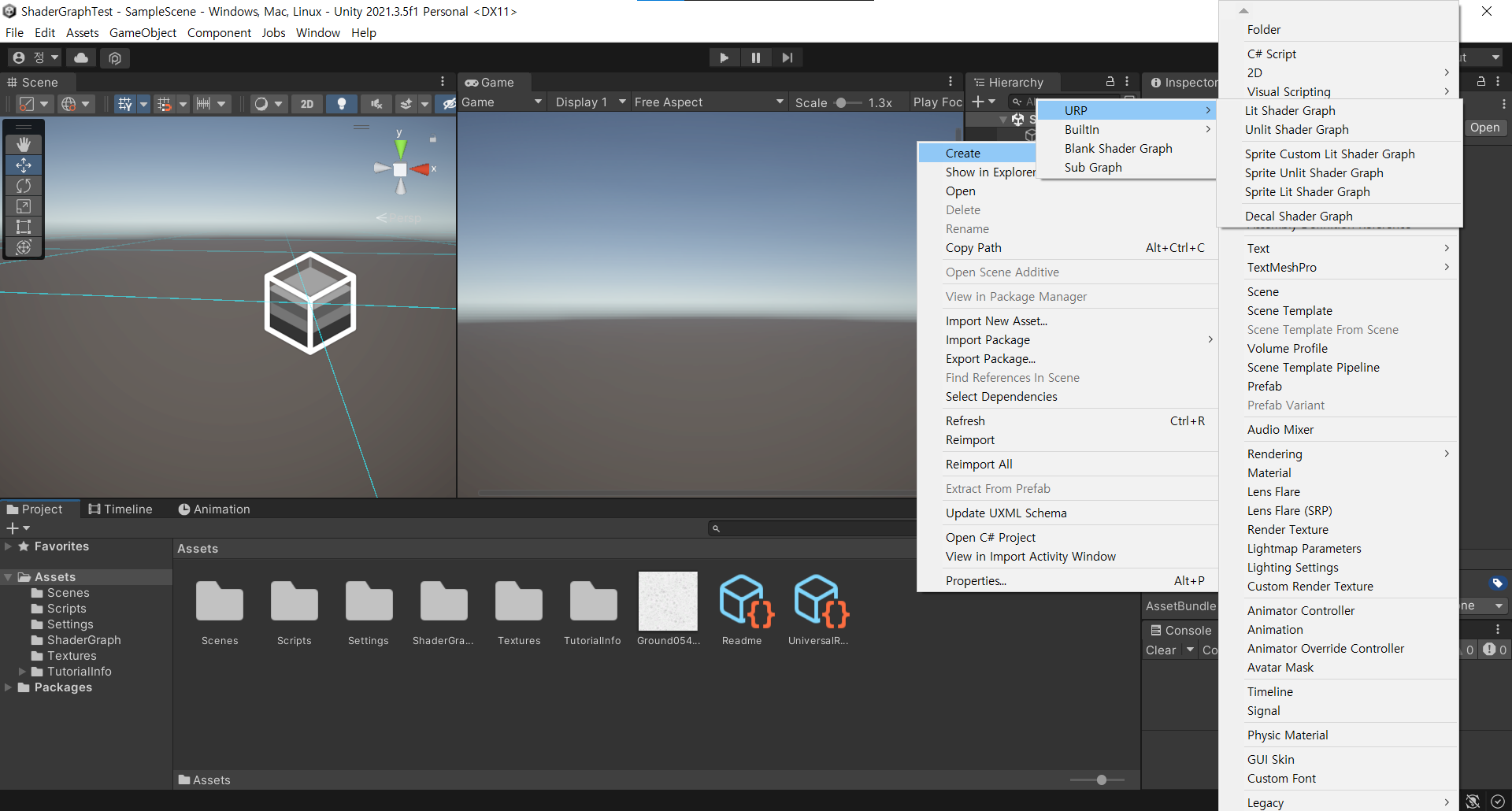Click the handle rotation global icon
Screen dimensions: 1512x811
69,103
